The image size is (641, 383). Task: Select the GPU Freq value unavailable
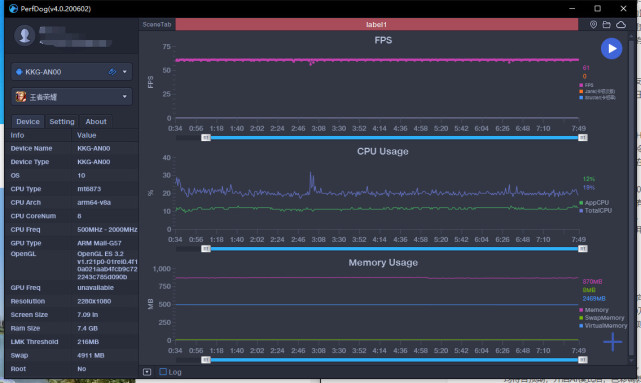[x=95, y=287]
